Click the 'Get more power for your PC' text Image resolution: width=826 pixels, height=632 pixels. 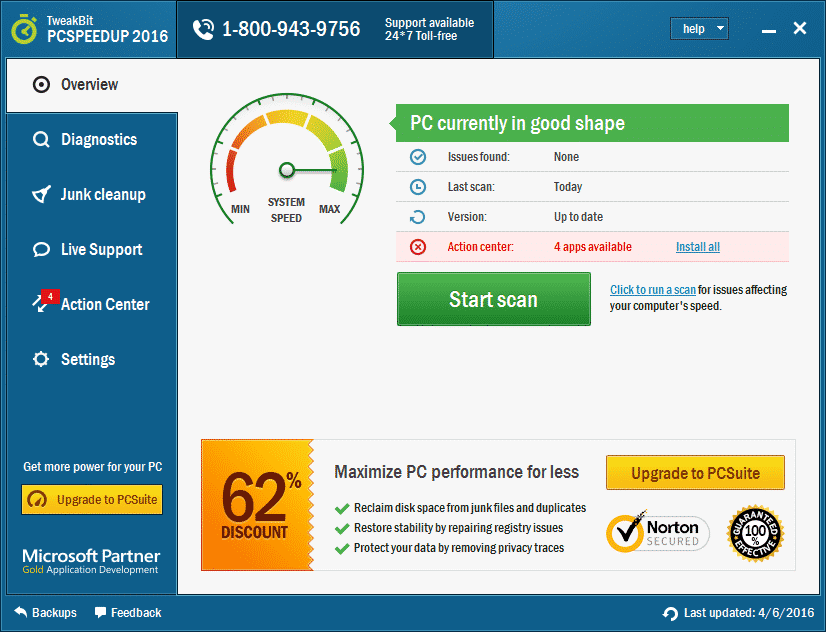point(93,467)
